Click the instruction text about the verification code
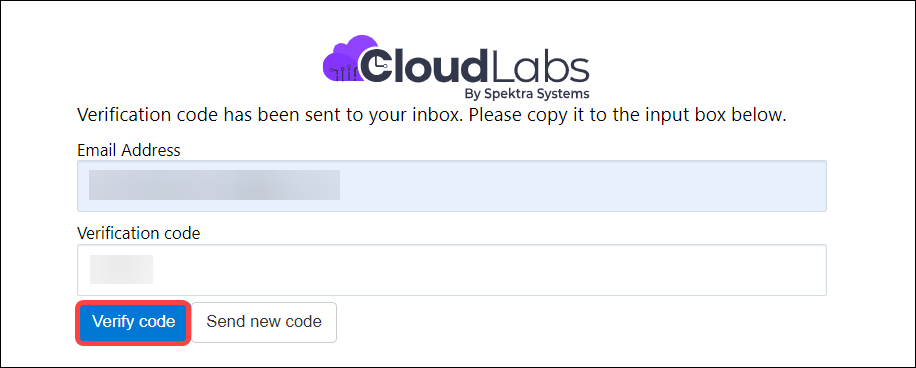The image size is (916, 368). click(x=432, y=115)
